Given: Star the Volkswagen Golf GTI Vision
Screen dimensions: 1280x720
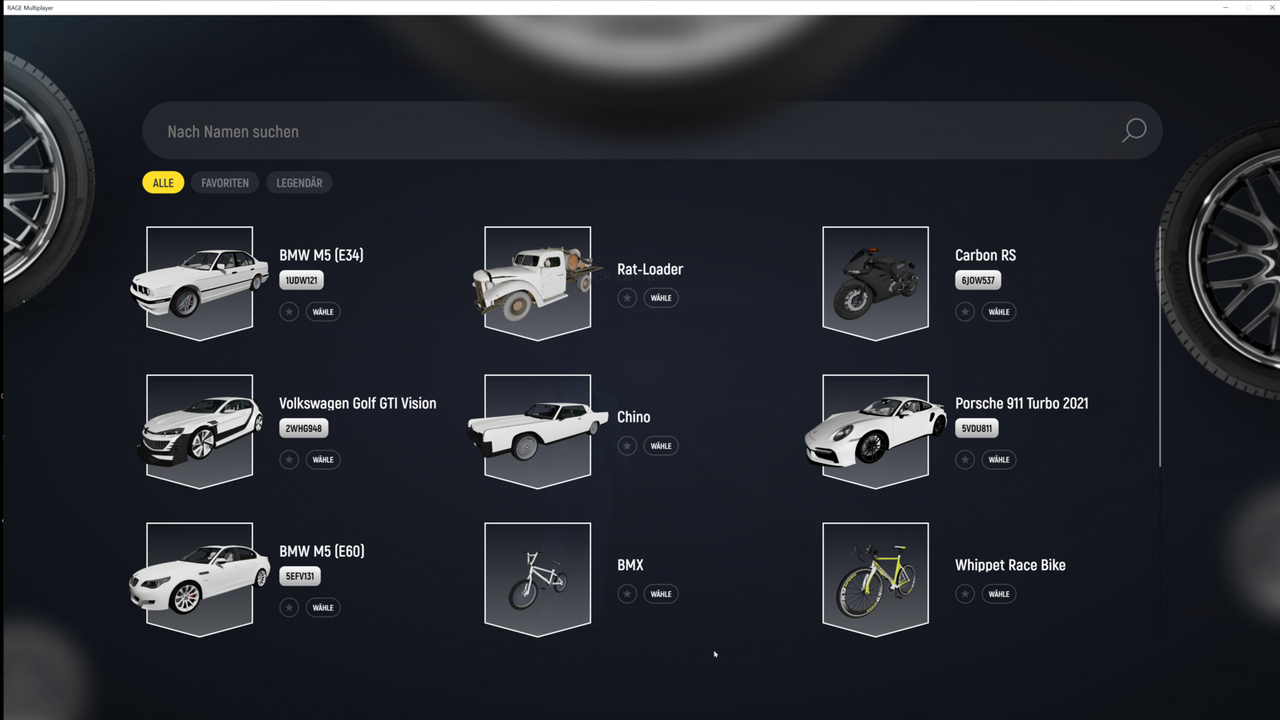Looking at the screenshot, I should coord(289,460).
